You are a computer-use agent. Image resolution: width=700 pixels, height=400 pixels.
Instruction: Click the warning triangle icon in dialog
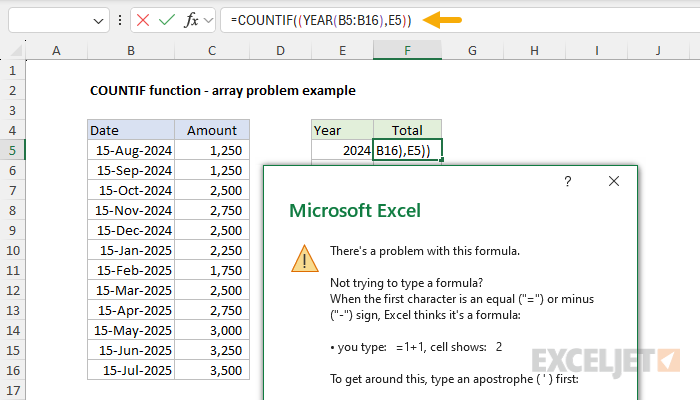pyautogui.click(x=304, y=258)
